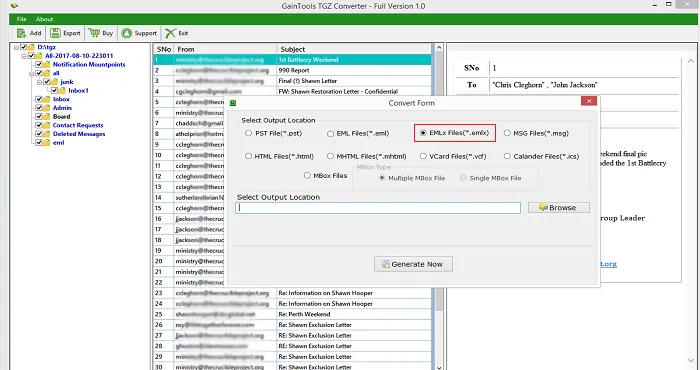Uncheck the Admin folder checkbox
This screenshot has width=700, height=370.
[x=39, y=108]
